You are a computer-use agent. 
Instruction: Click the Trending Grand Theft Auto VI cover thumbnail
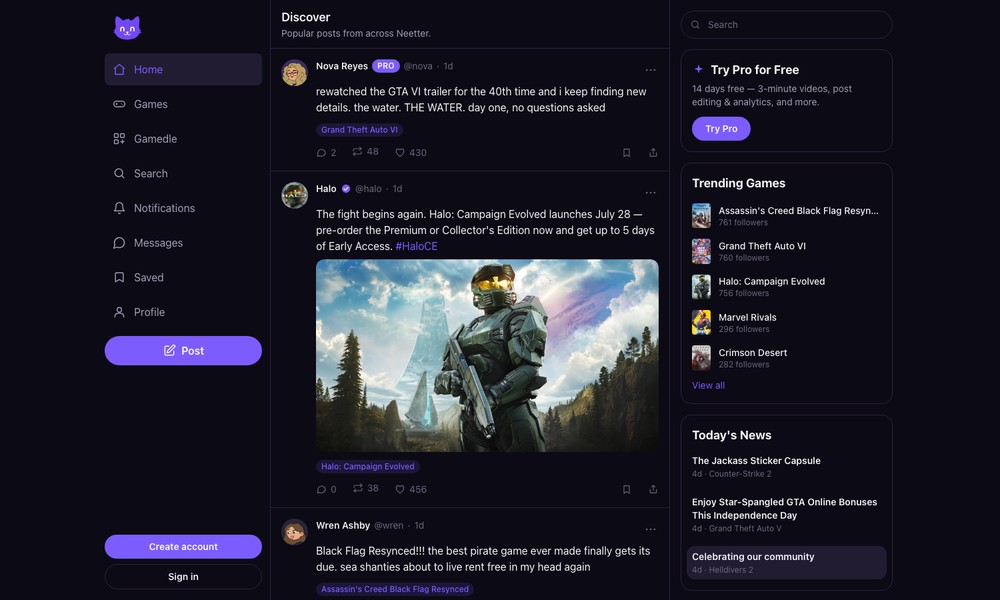[702, 251]
